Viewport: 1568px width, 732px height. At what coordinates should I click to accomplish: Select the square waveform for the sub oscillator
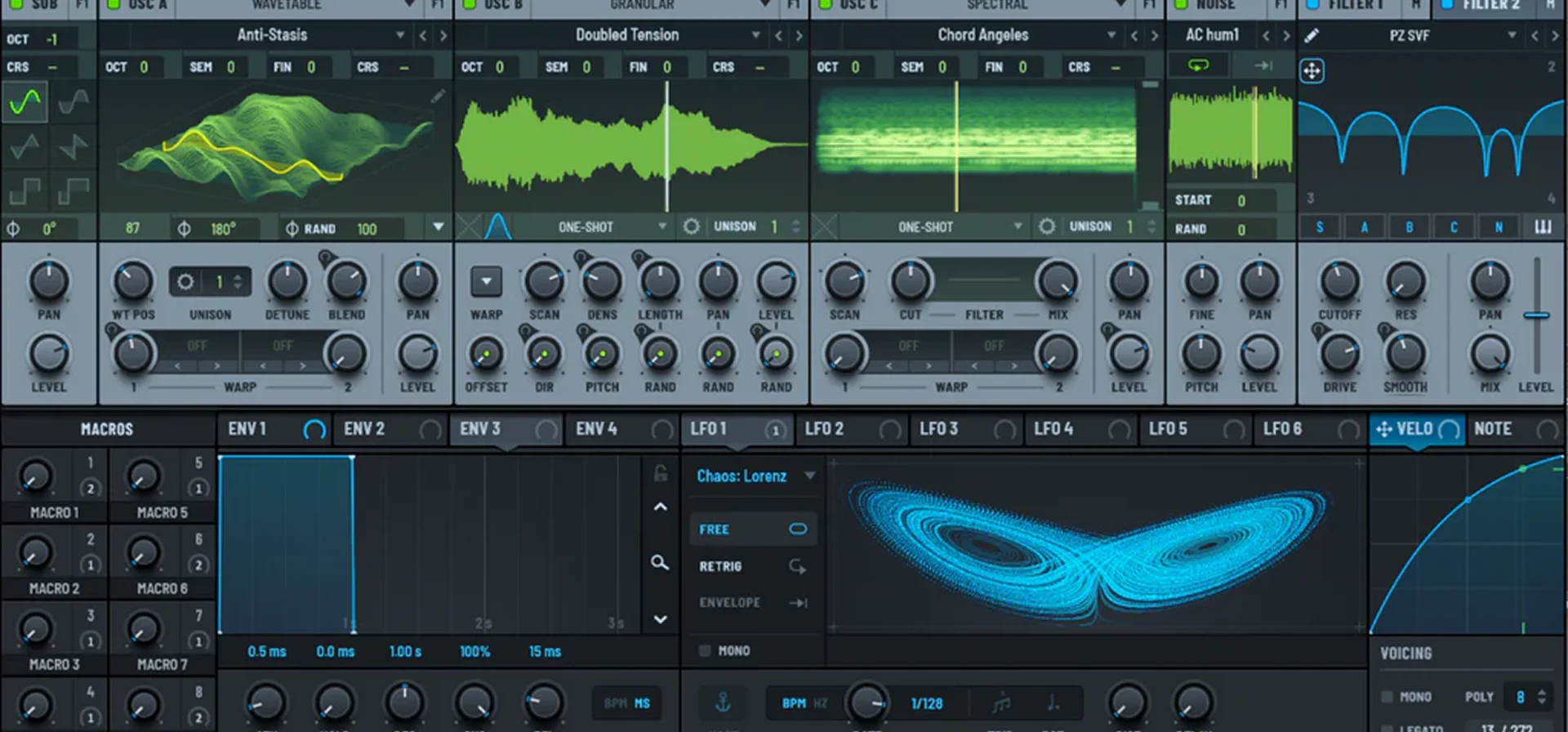point(24,191)
